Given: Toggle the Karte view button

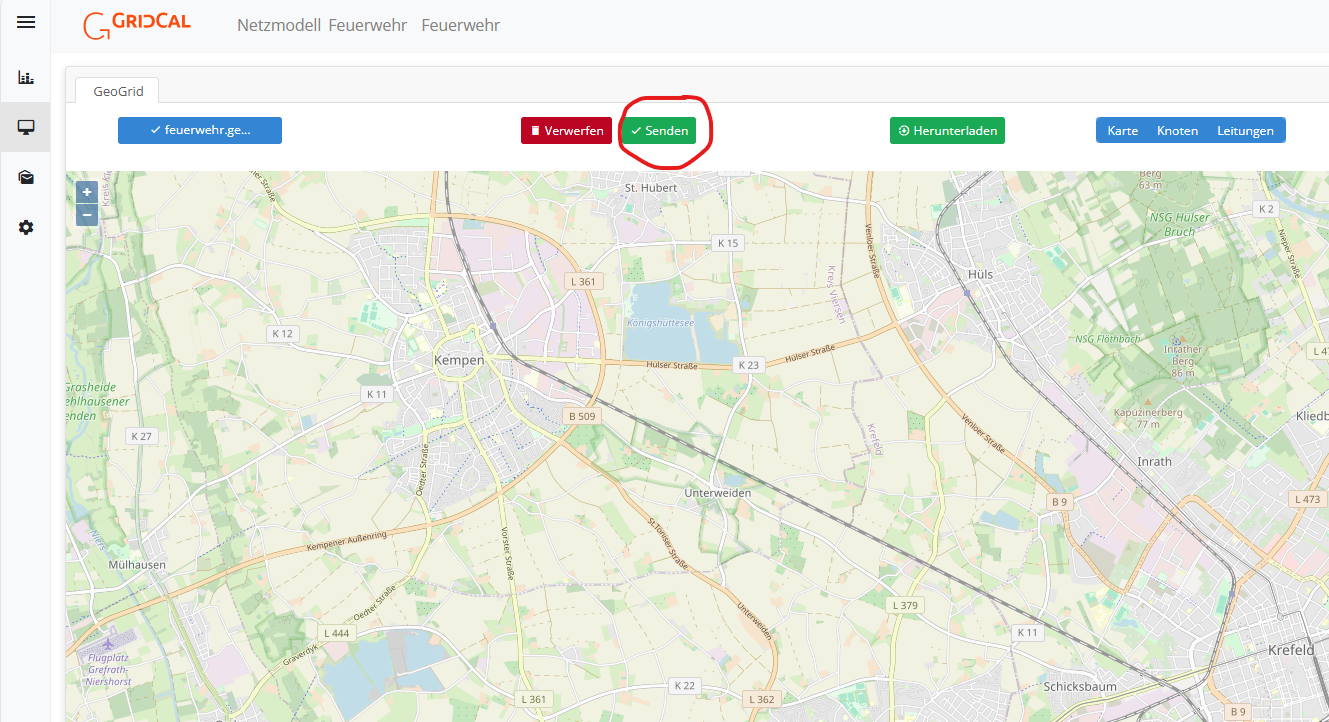Looking at the screenshot, I should [1122, 131].
